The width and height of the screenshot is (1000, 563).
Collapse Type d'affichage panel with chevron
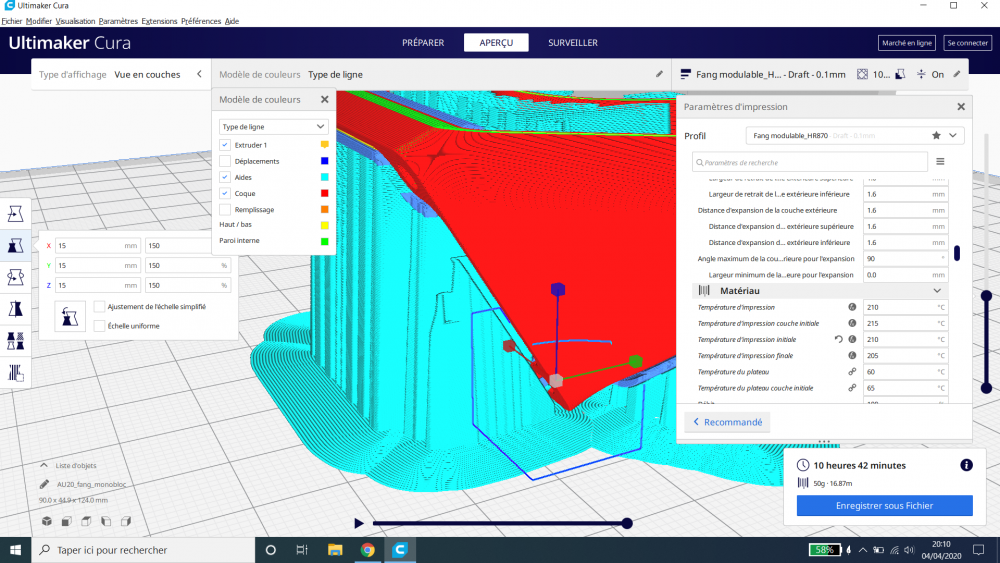pos(199,74)
